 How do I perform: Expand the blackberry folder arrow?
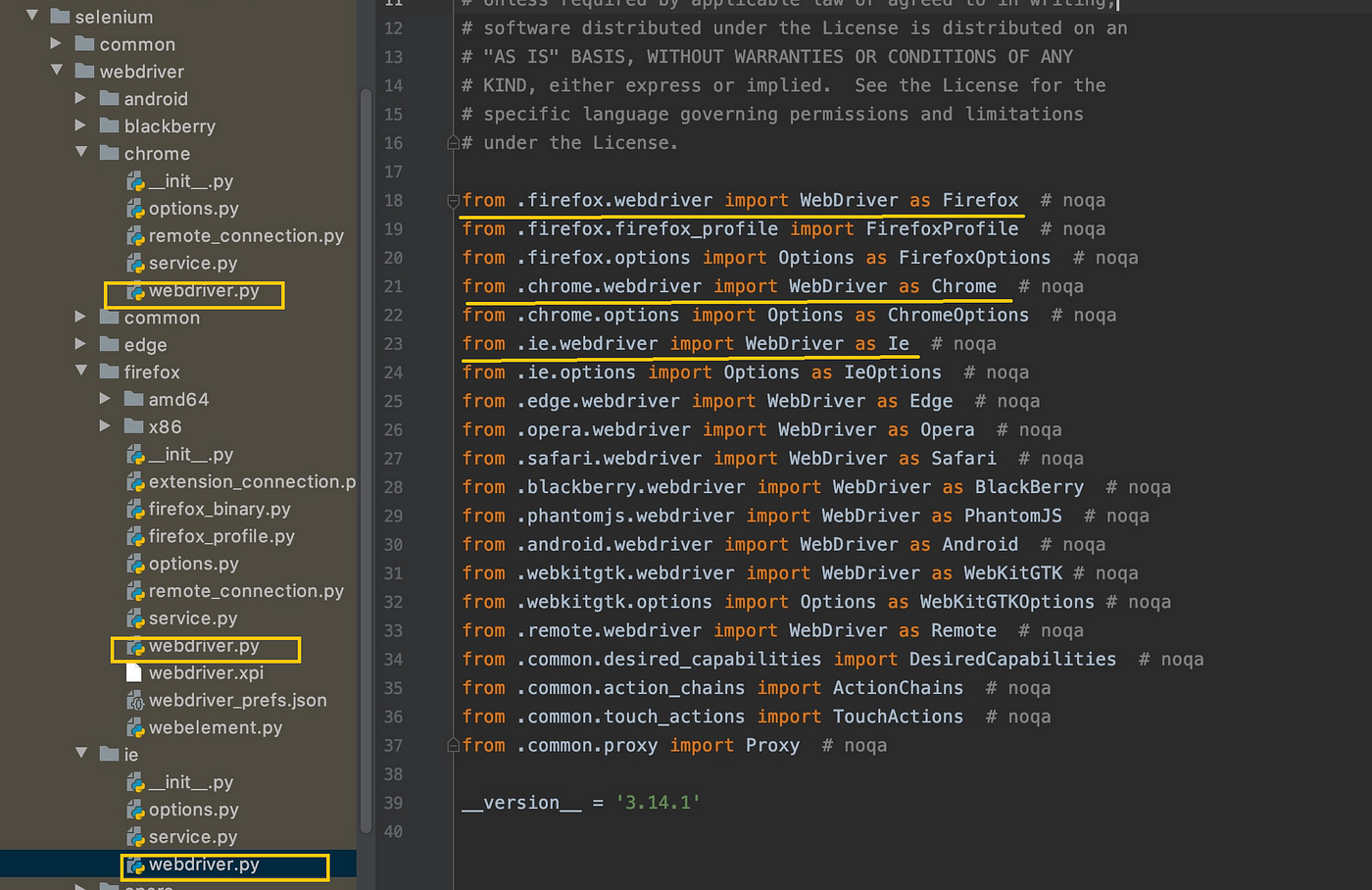coord(80,125)
